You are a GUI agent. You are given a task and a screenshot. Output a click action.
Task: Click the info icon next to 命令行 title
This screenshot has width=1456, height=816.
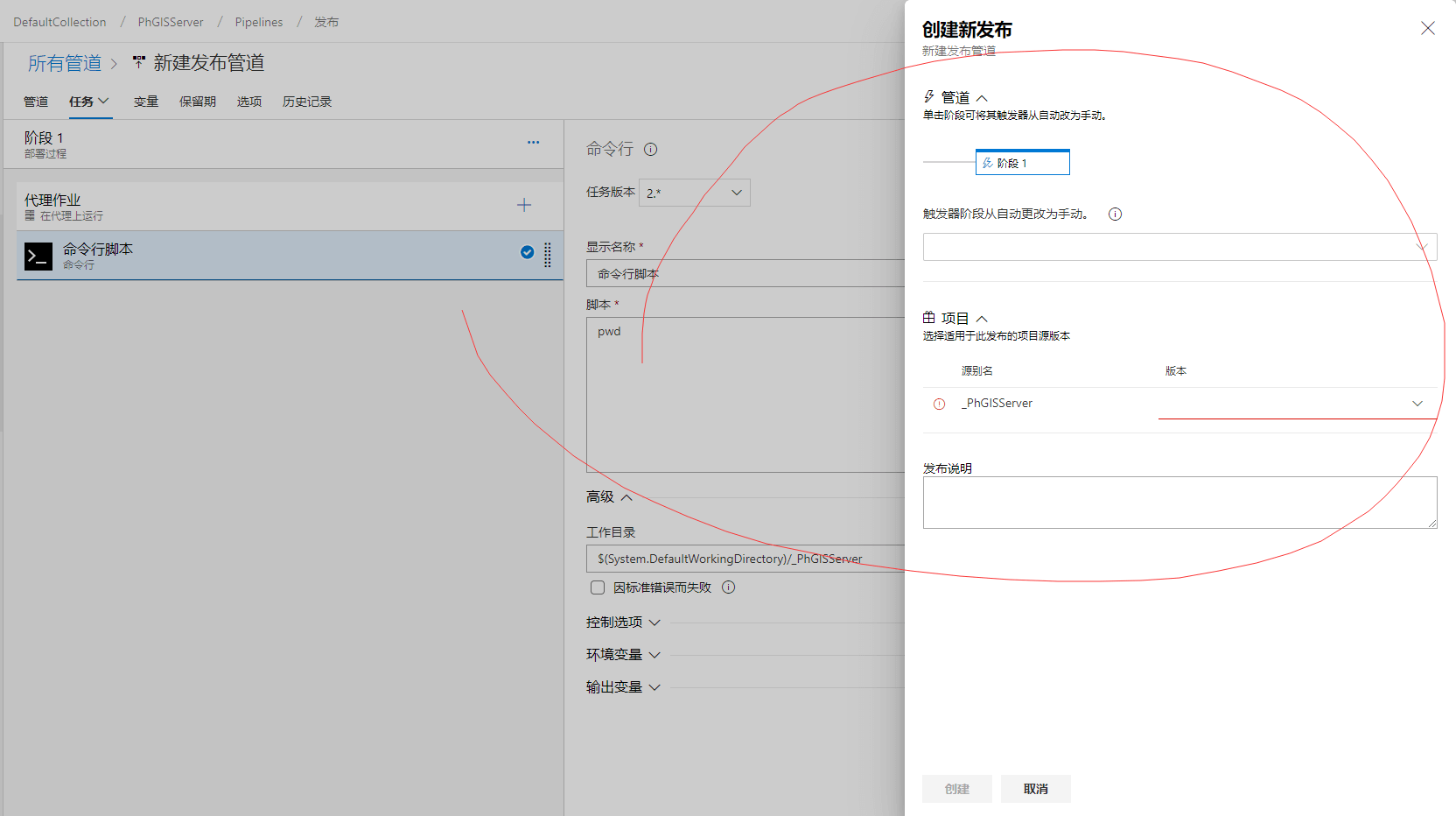[650, 150]
